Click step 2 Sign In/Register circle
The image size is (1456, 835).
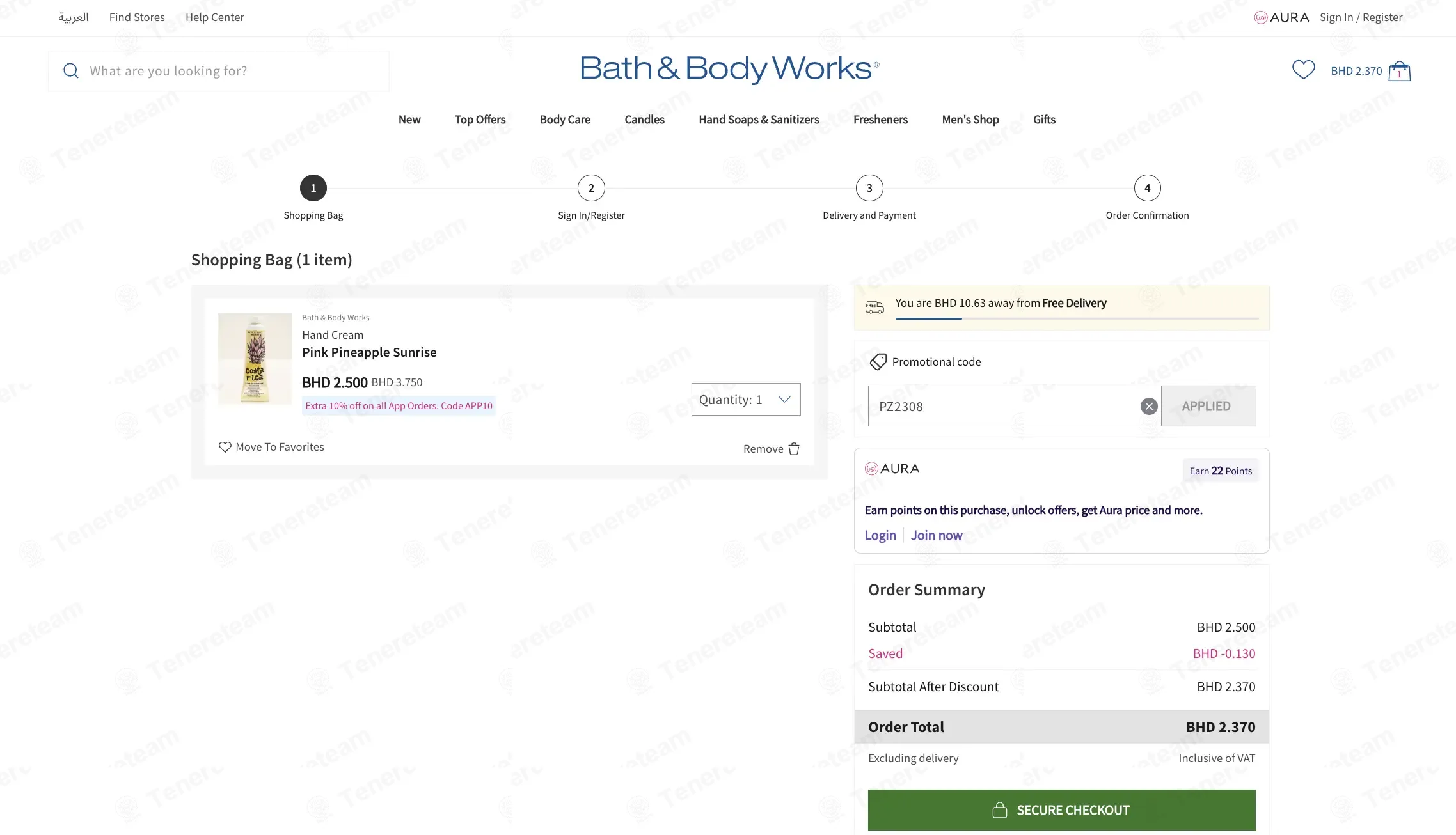pyautogui.click(x=591, y=188)
